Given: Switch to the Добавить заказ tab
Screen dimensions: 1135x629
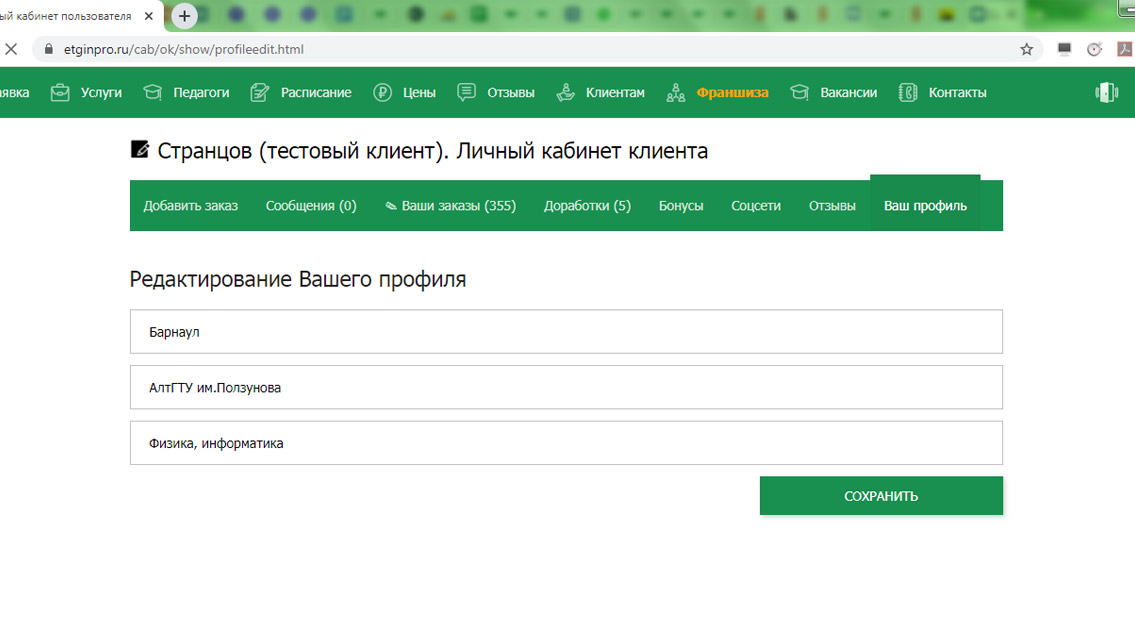Looking at the screenshot, I should pyautogui.click(x=191, y=206).
